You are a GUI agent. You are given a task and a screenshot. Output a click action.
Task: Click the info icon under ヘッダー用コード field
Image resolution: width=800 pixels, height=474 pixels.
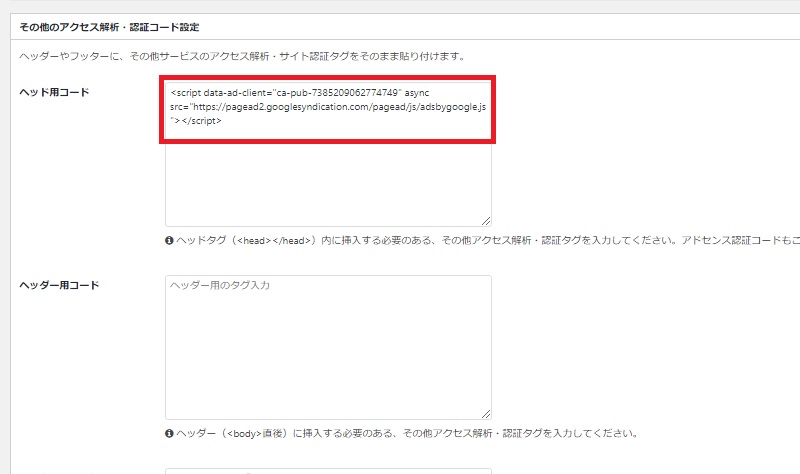(169, 433)
